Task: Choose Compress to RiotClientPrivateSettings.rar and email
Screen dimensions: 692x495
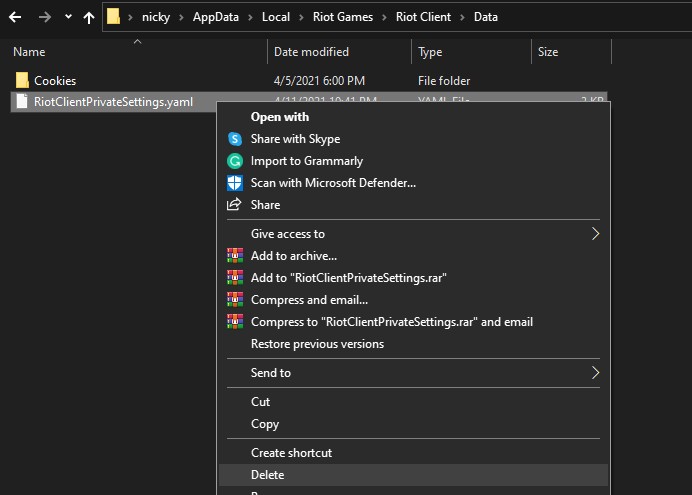Action: tap(392, 322)
